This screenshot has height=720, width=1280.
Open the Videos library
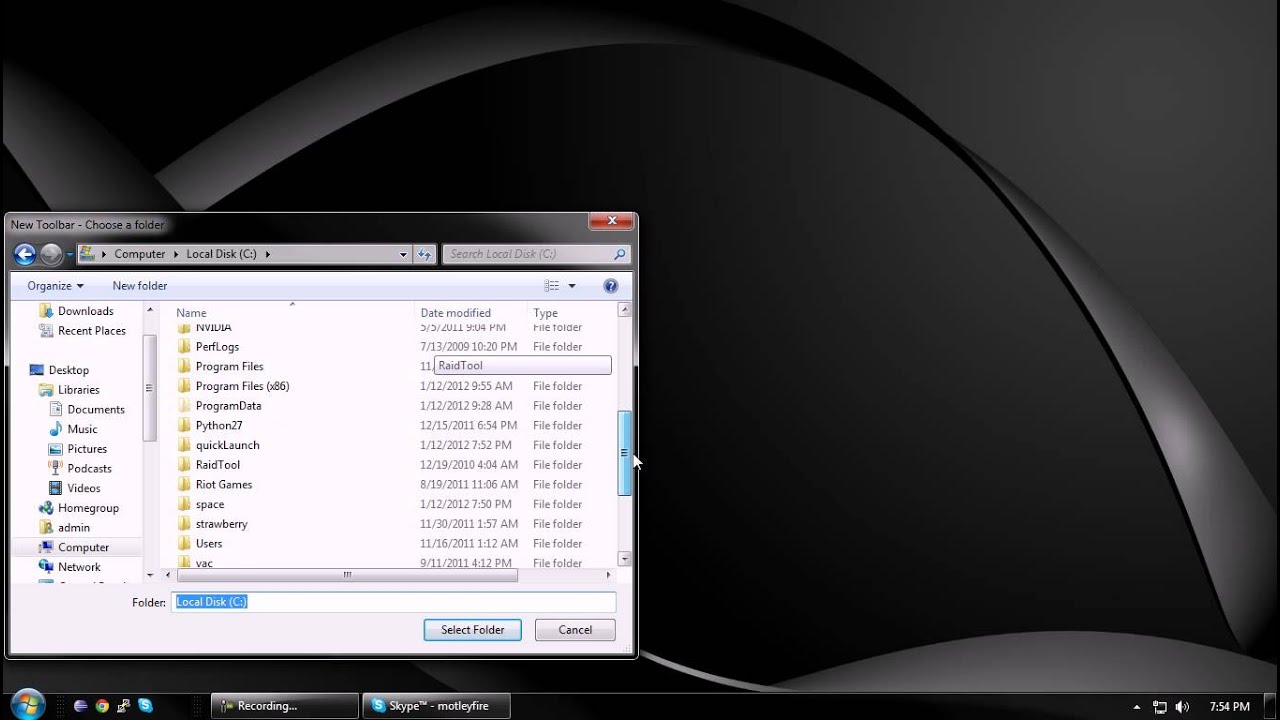click(x=75, y=489)
